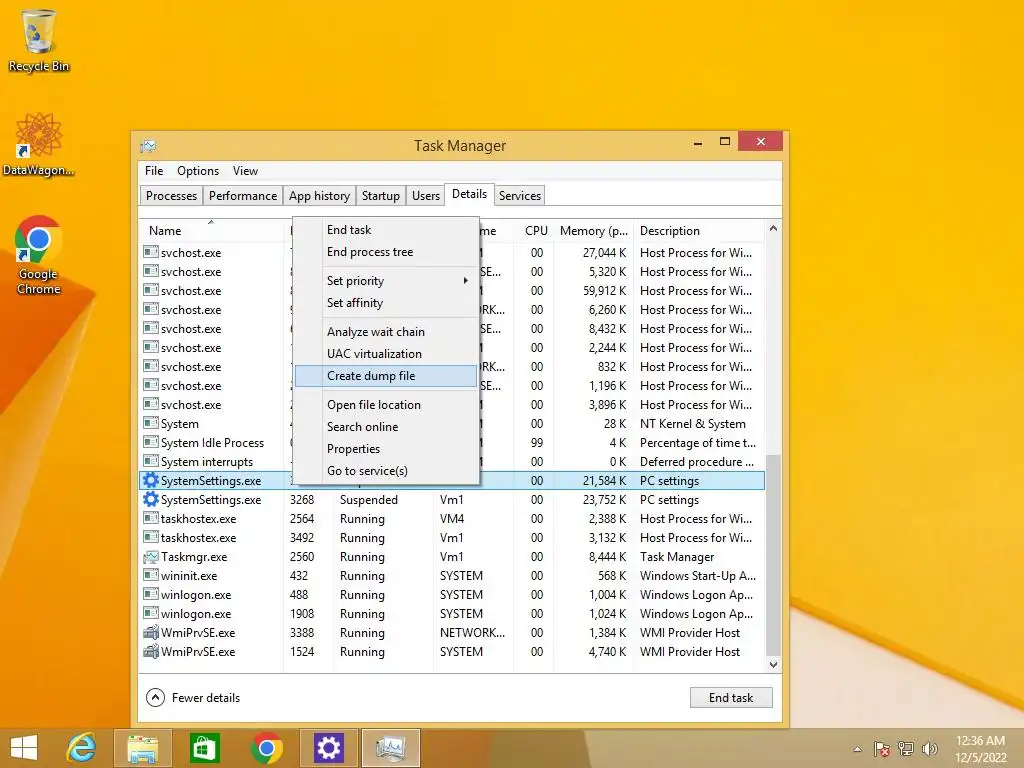
Task: Select WmiPrvSE.exe with PID 1524
Action: 452,651
